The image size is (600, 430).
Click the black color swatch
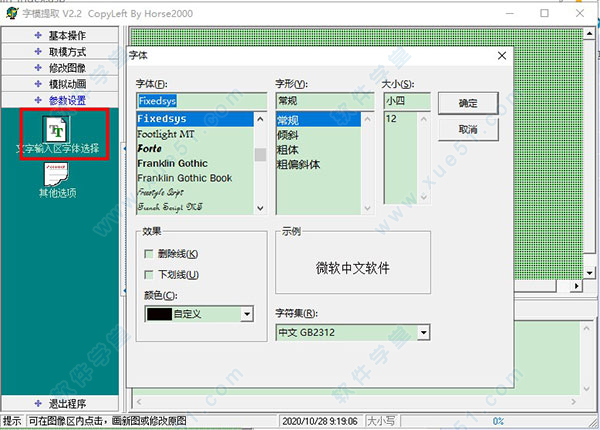[158, 314]
